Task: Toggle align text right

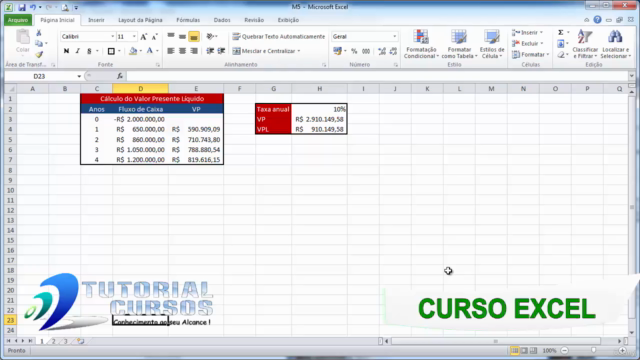Action: 194,51
